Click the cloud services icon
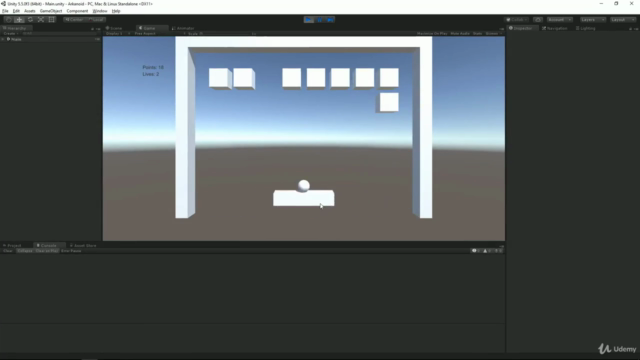This screenshot has height=360, width=640. click(x=538, y=20)
